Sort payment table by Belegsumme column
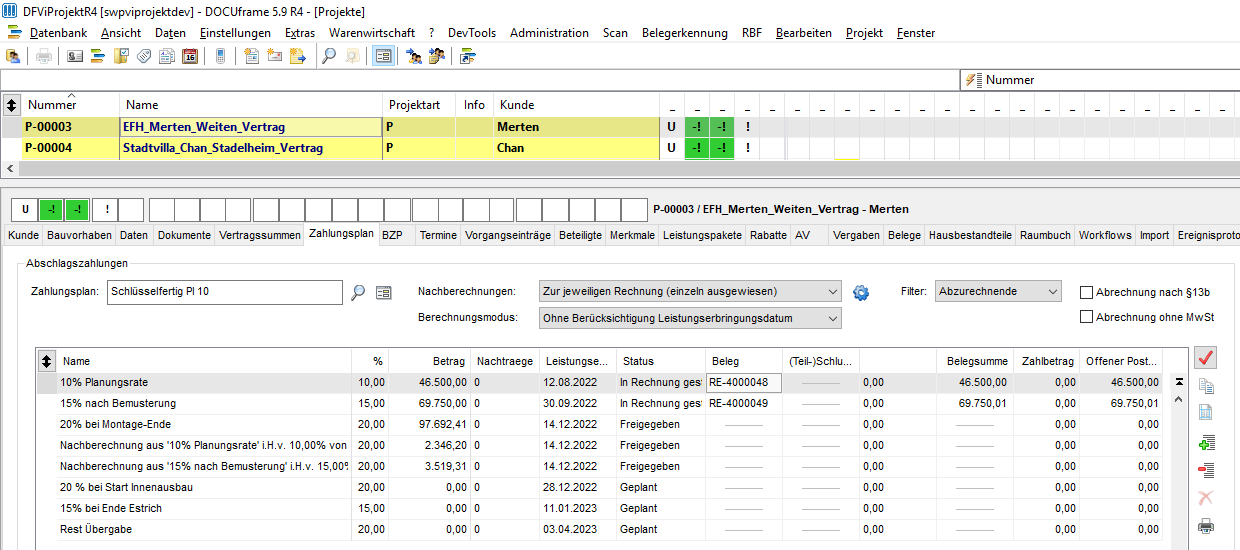1240x550 pixels. (975, 361)
